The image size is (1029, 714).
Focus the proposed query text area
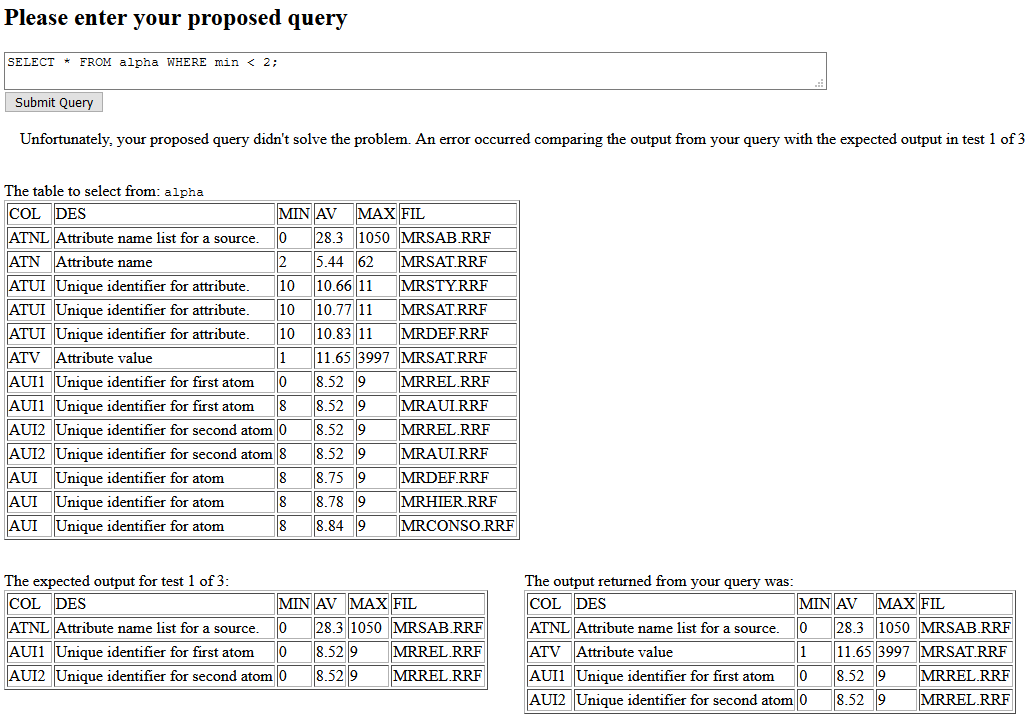click(415, 71)
